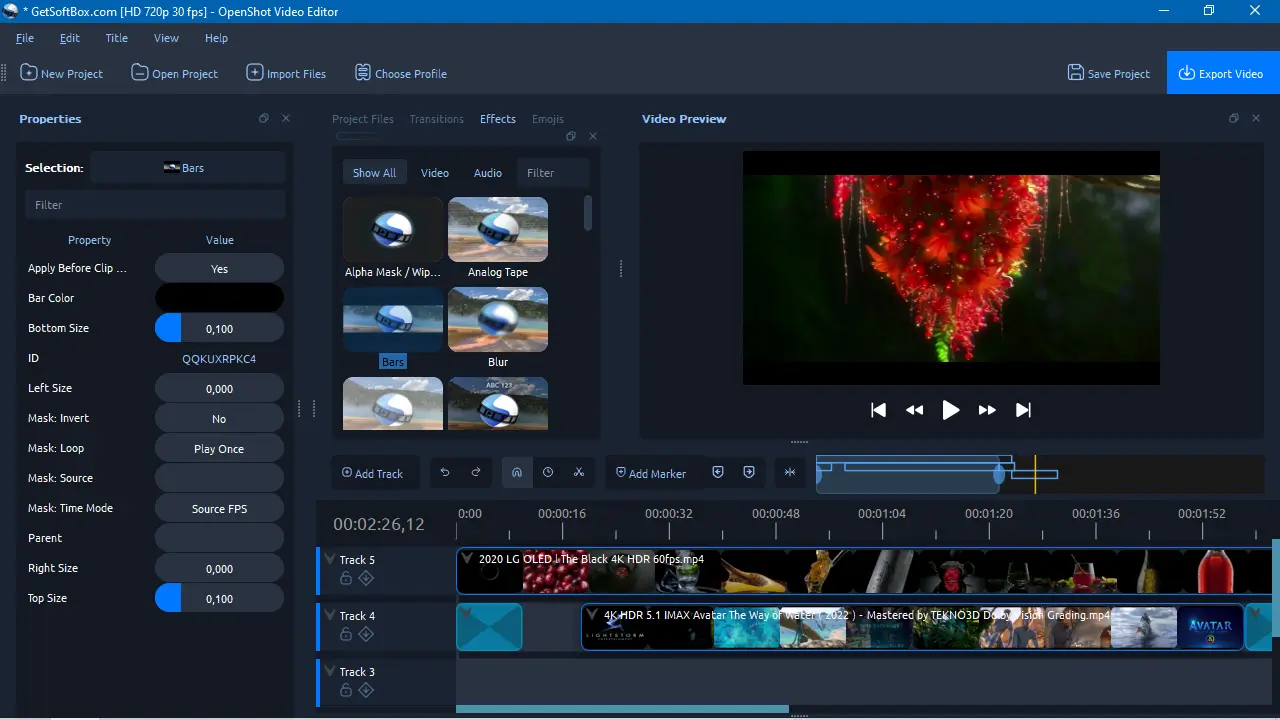Viewport: 1280px width, 720px height.
Task: Play the video preview
Action: coord(951,410)
